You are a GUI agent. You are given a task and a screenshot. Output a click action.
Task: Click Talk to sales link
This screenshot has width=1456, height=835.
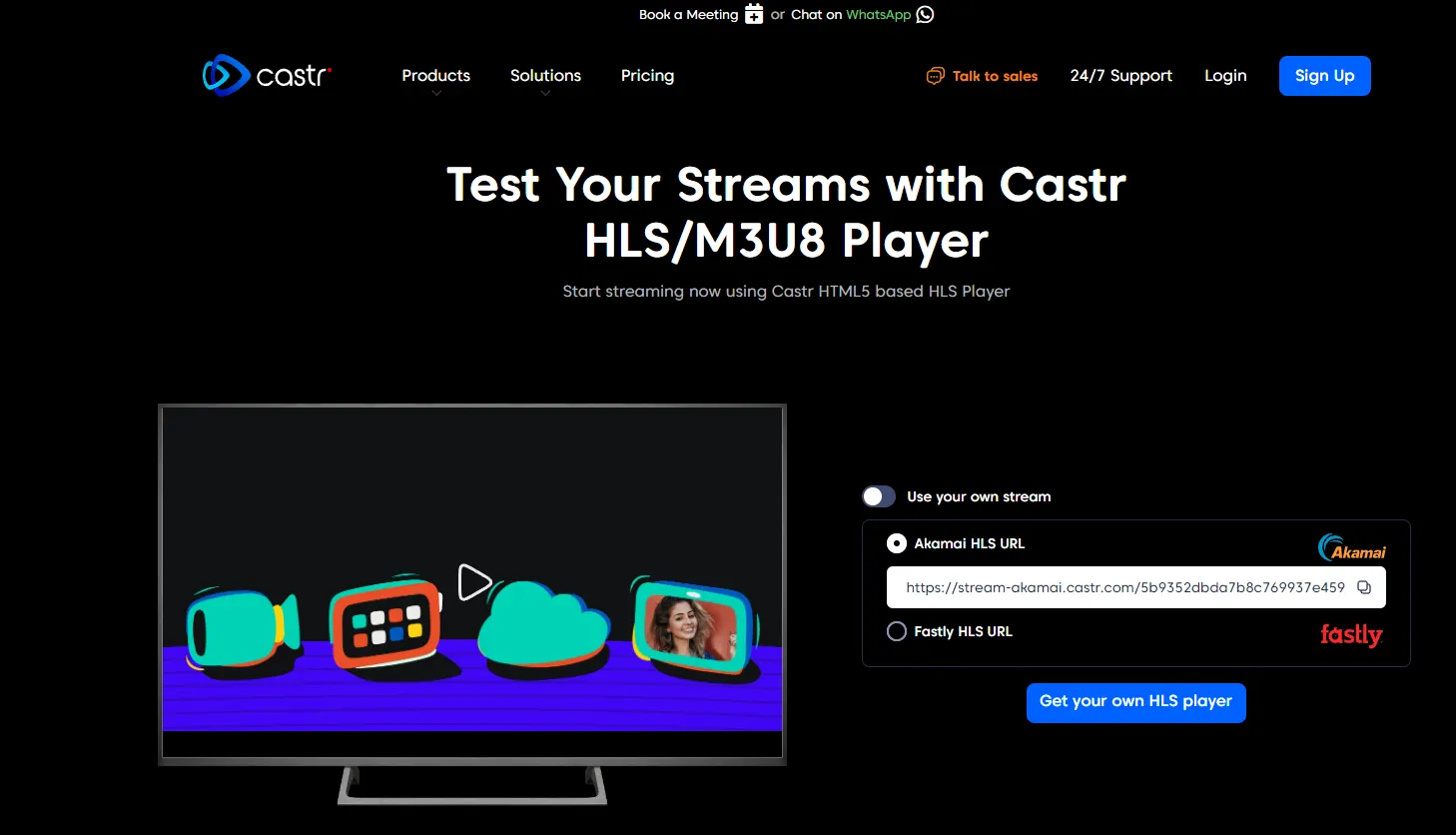[x=995, y=76]
